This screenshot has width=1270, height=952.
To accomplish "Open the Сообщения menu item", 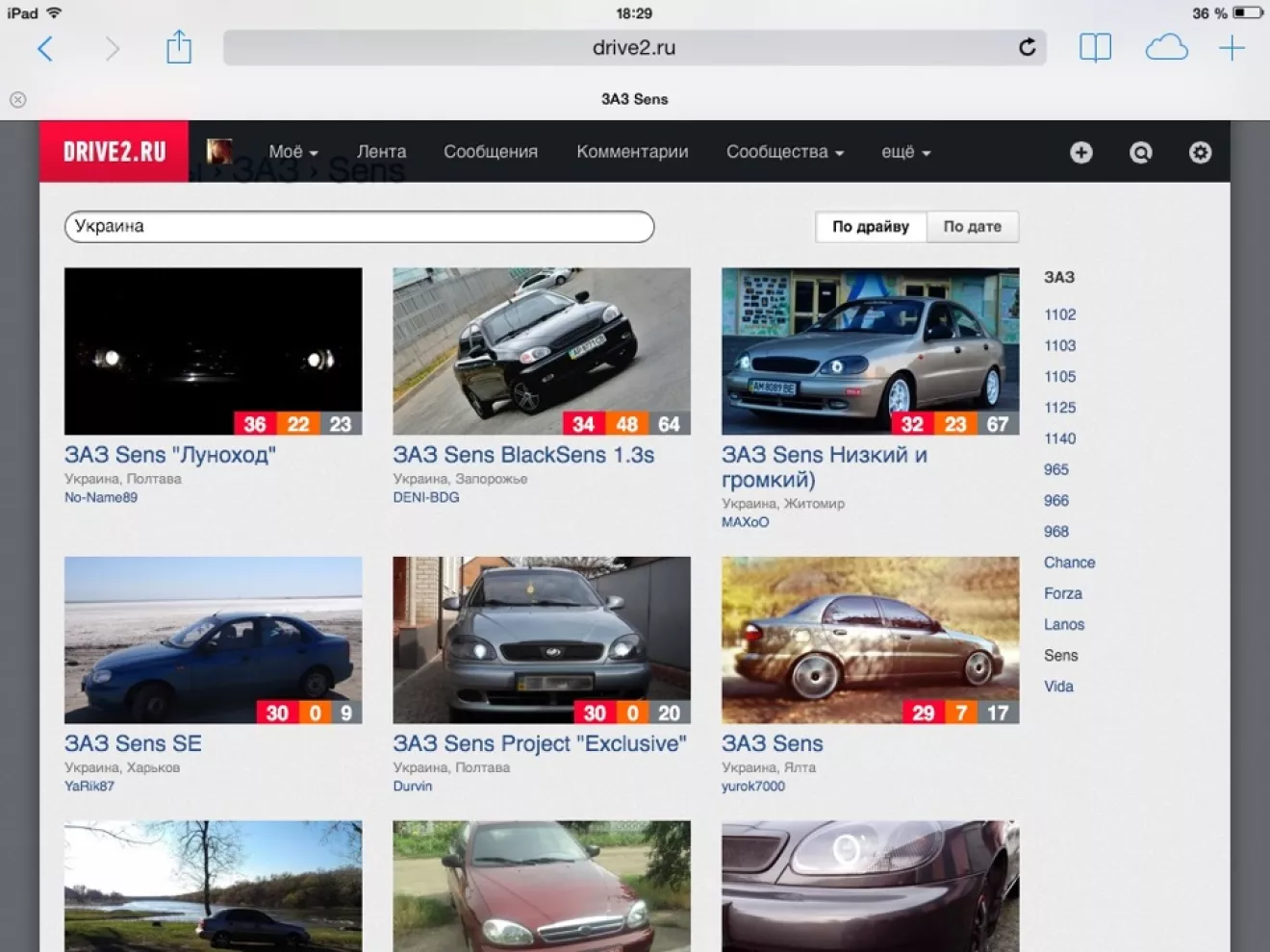I will click(491, 152).
